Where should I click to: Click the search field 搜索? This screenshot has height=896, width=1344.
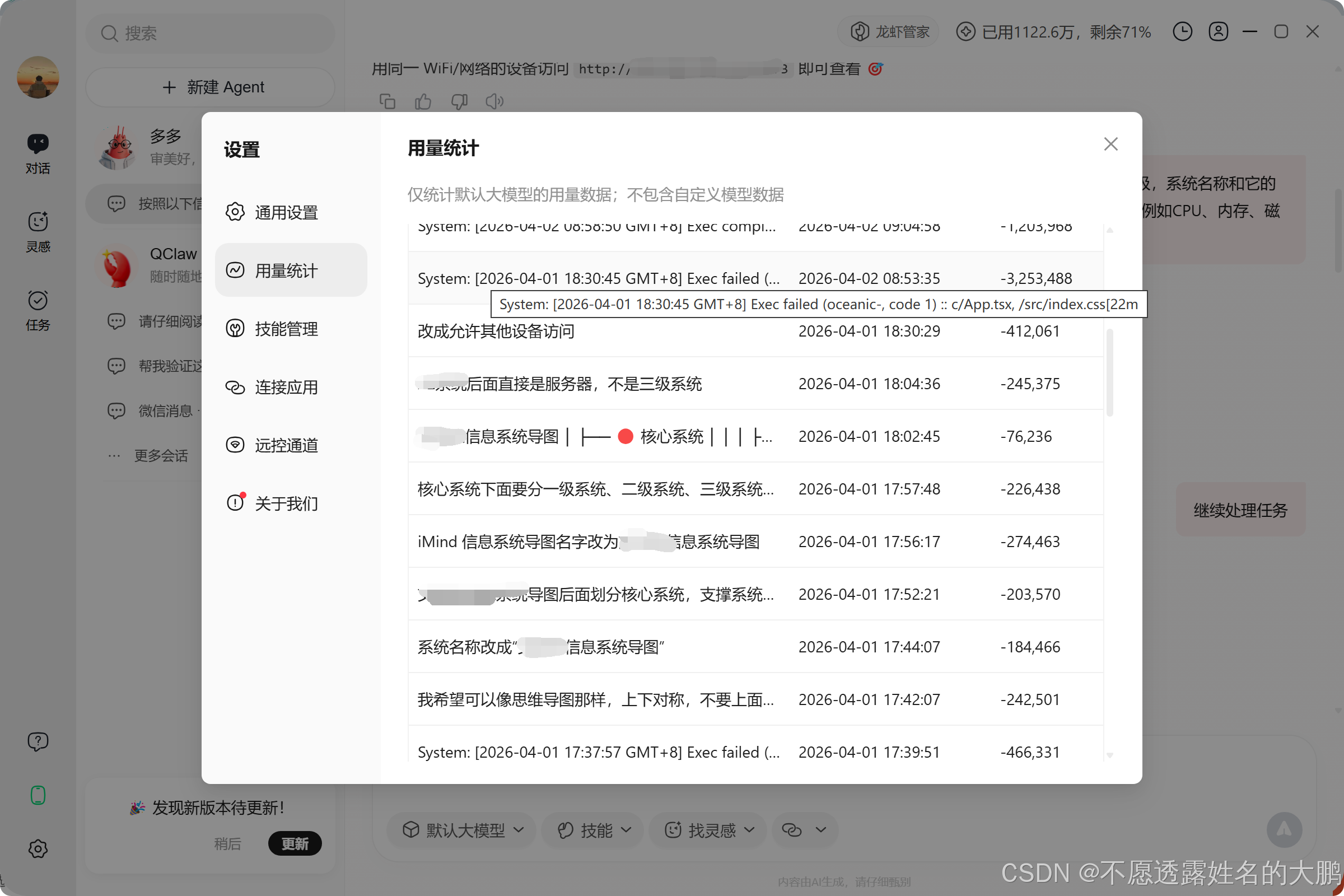(x=209, y=33)
